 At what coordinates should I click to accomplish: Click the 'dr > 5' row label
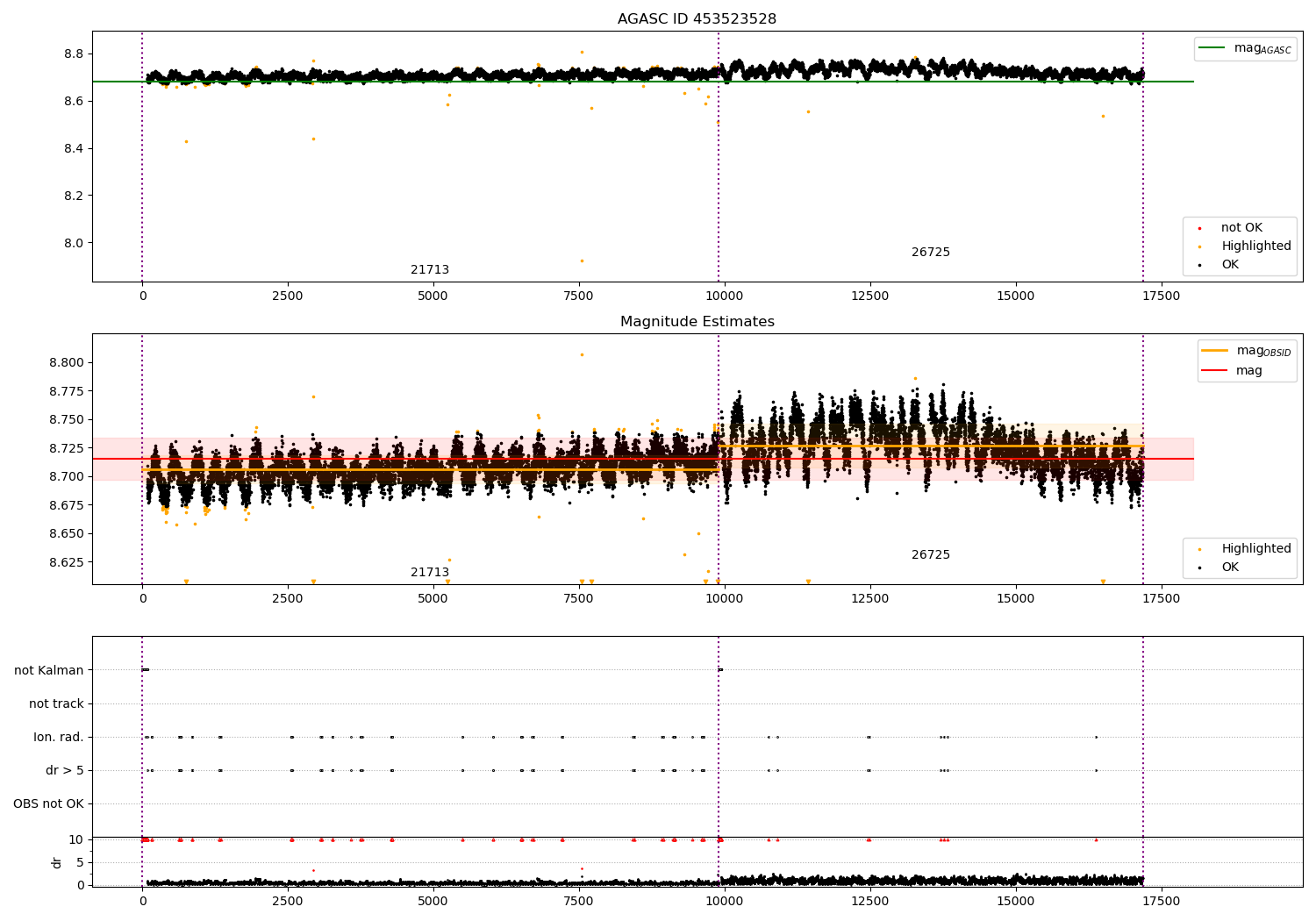[x=65, y=771]
